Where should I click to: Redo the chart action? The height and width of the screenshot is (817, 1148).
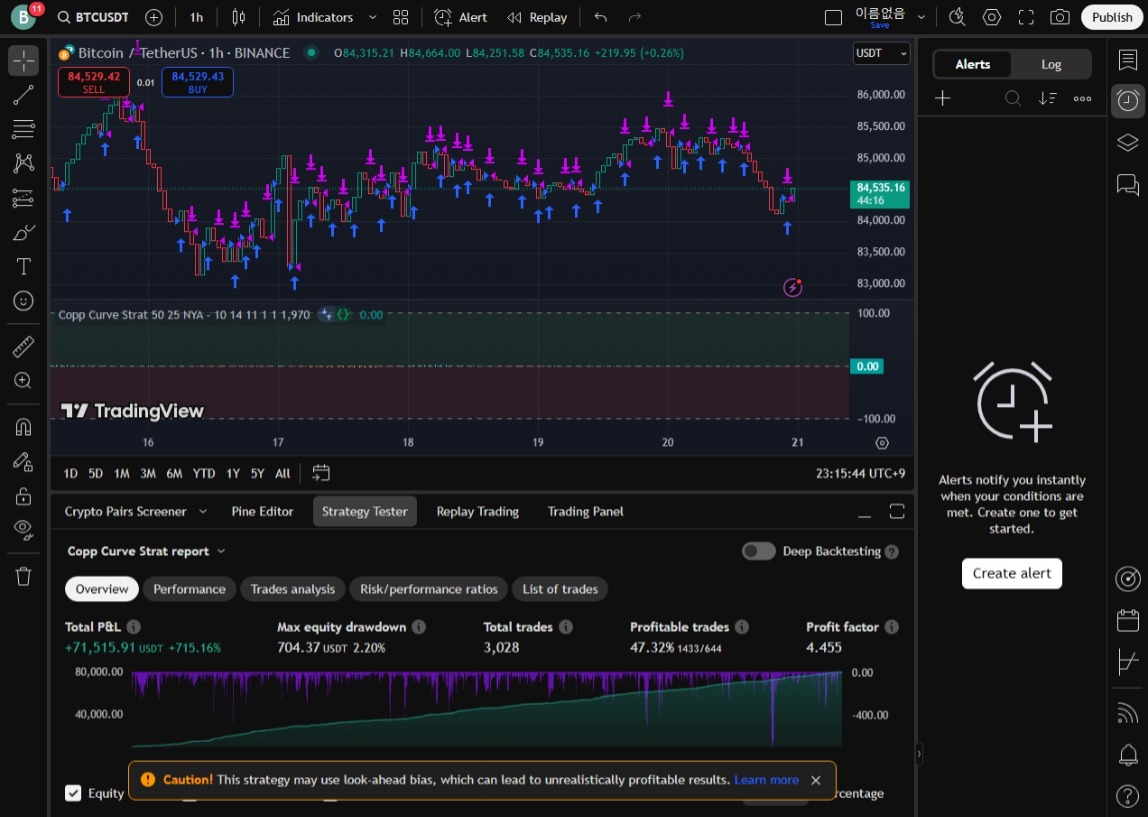pos(635,18)
